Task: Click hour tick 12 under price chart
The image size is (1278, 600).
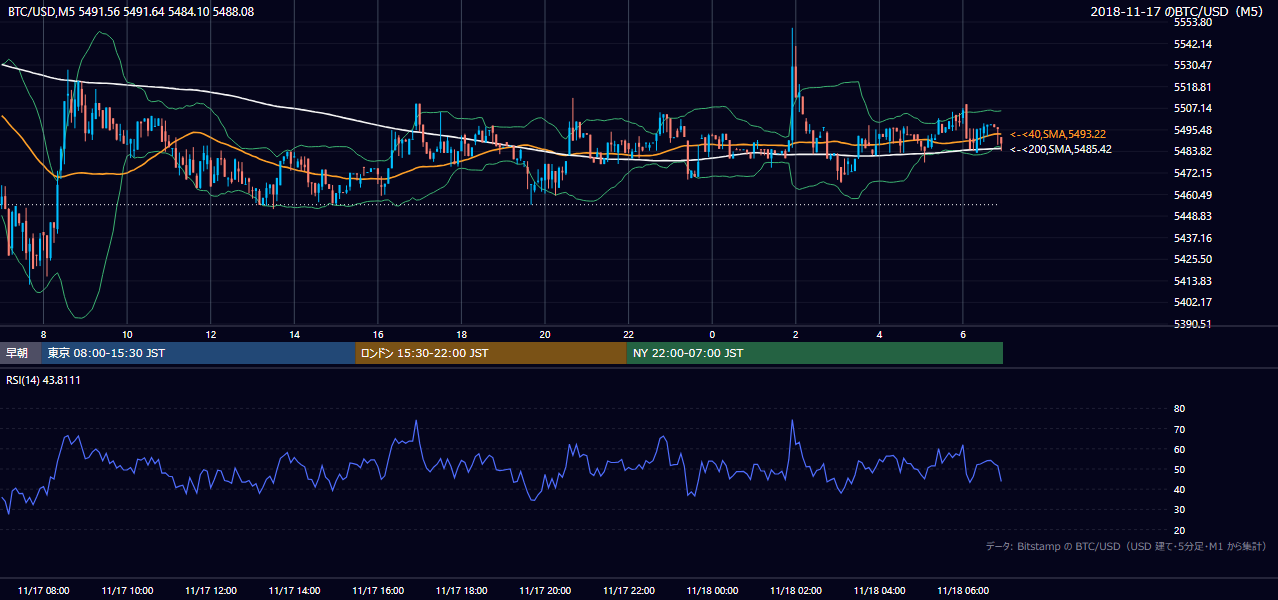Action: tap(211, 334)
